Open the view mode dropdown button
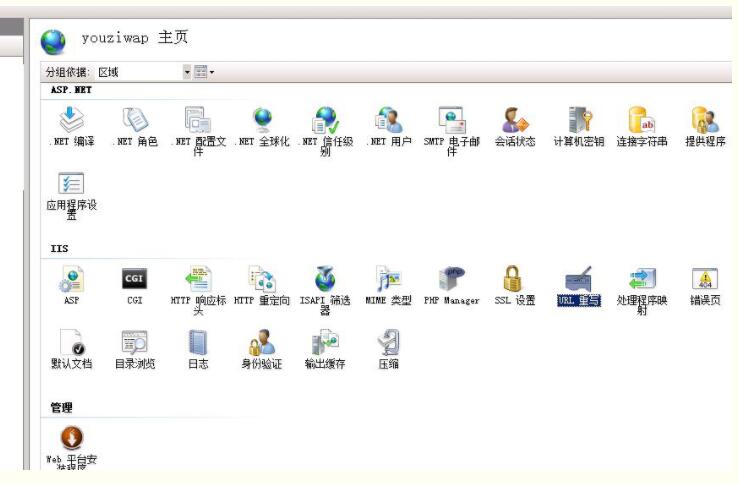This screenshot has width=739, height=484. (205, 72)
